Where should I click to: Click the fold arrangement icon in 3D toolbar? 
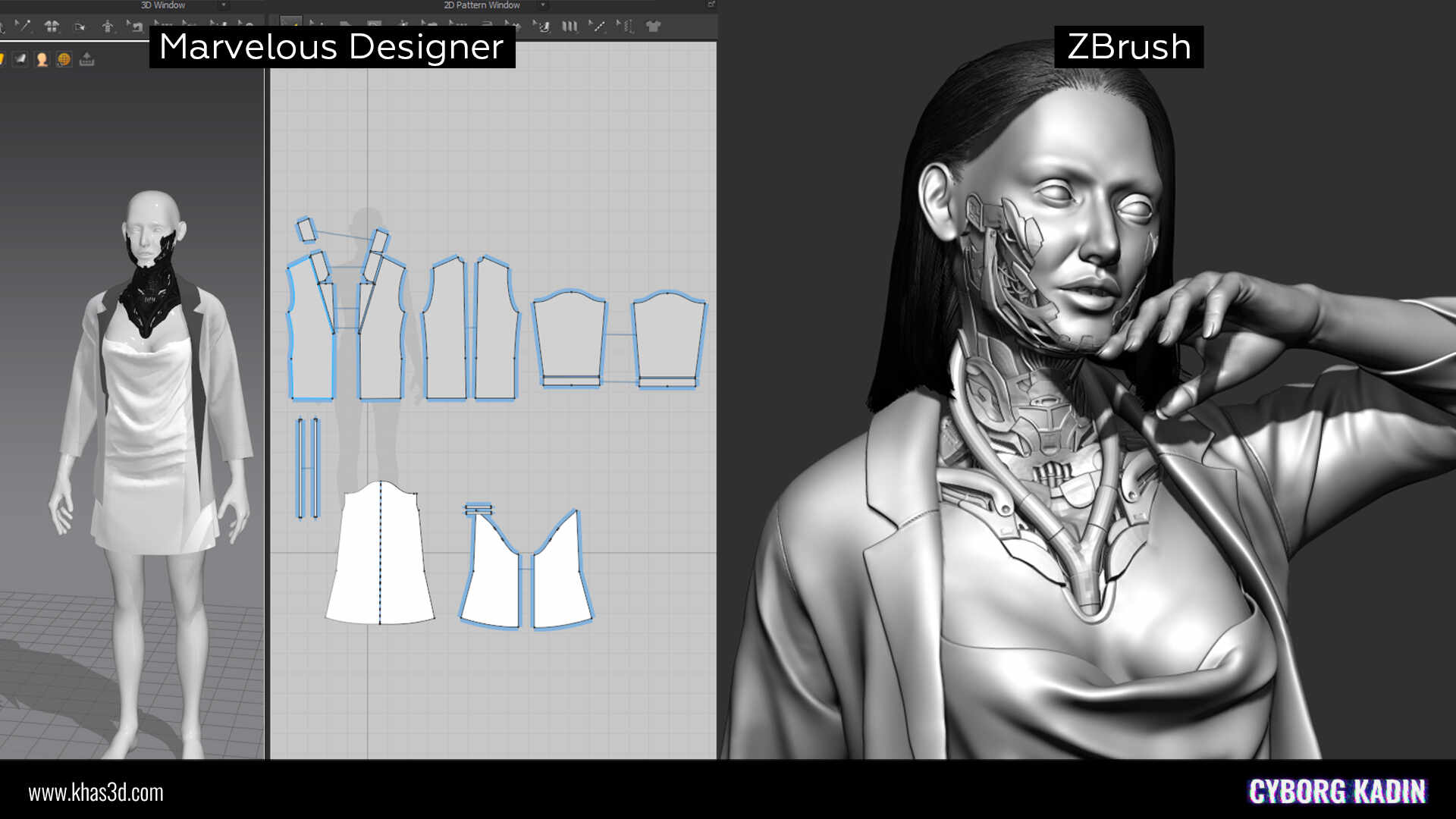click(79, 27)
